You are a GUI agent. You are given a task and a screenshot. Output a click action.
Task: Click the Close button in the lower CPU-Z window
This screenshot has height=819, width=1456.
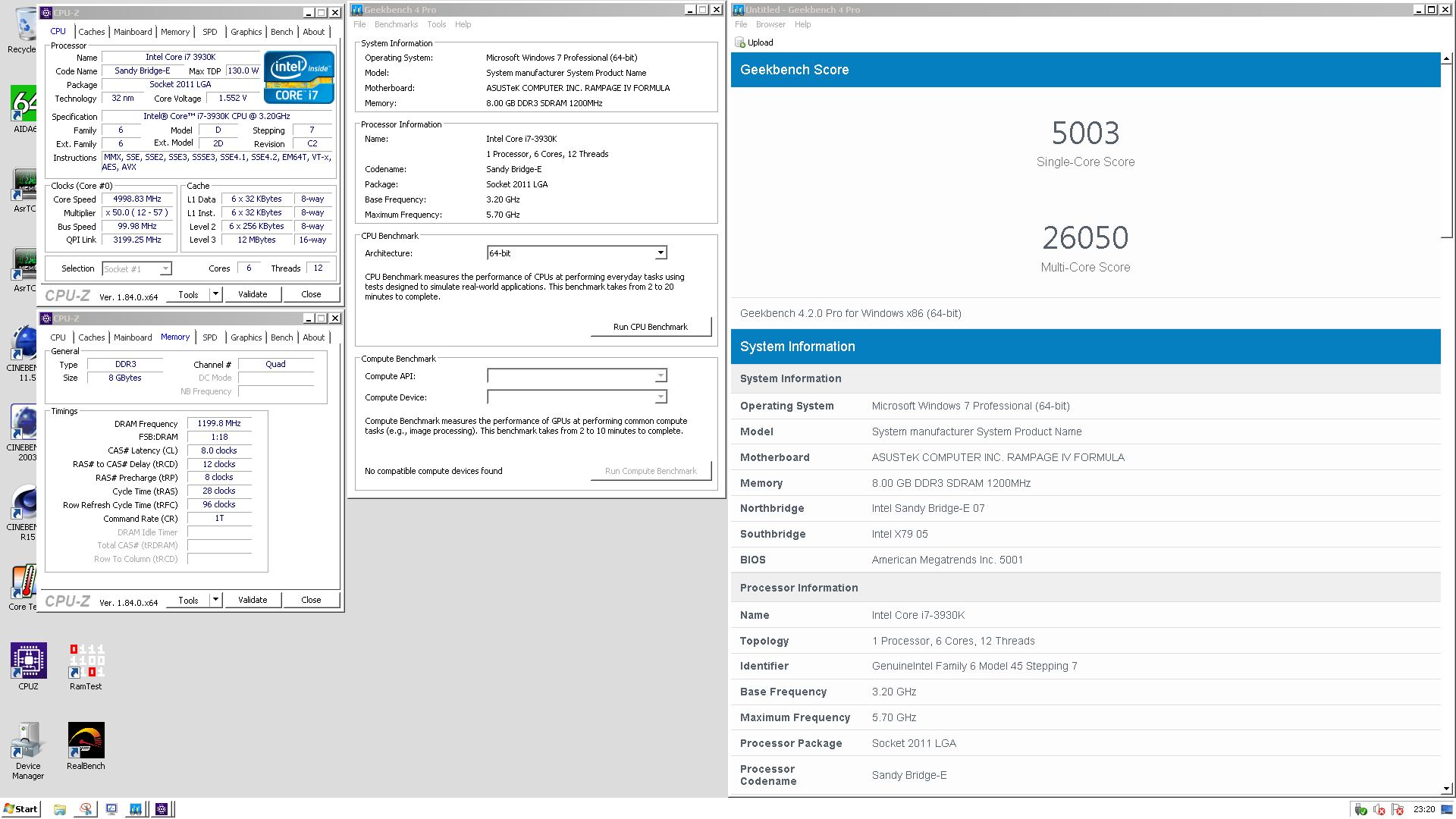[311, 600]
